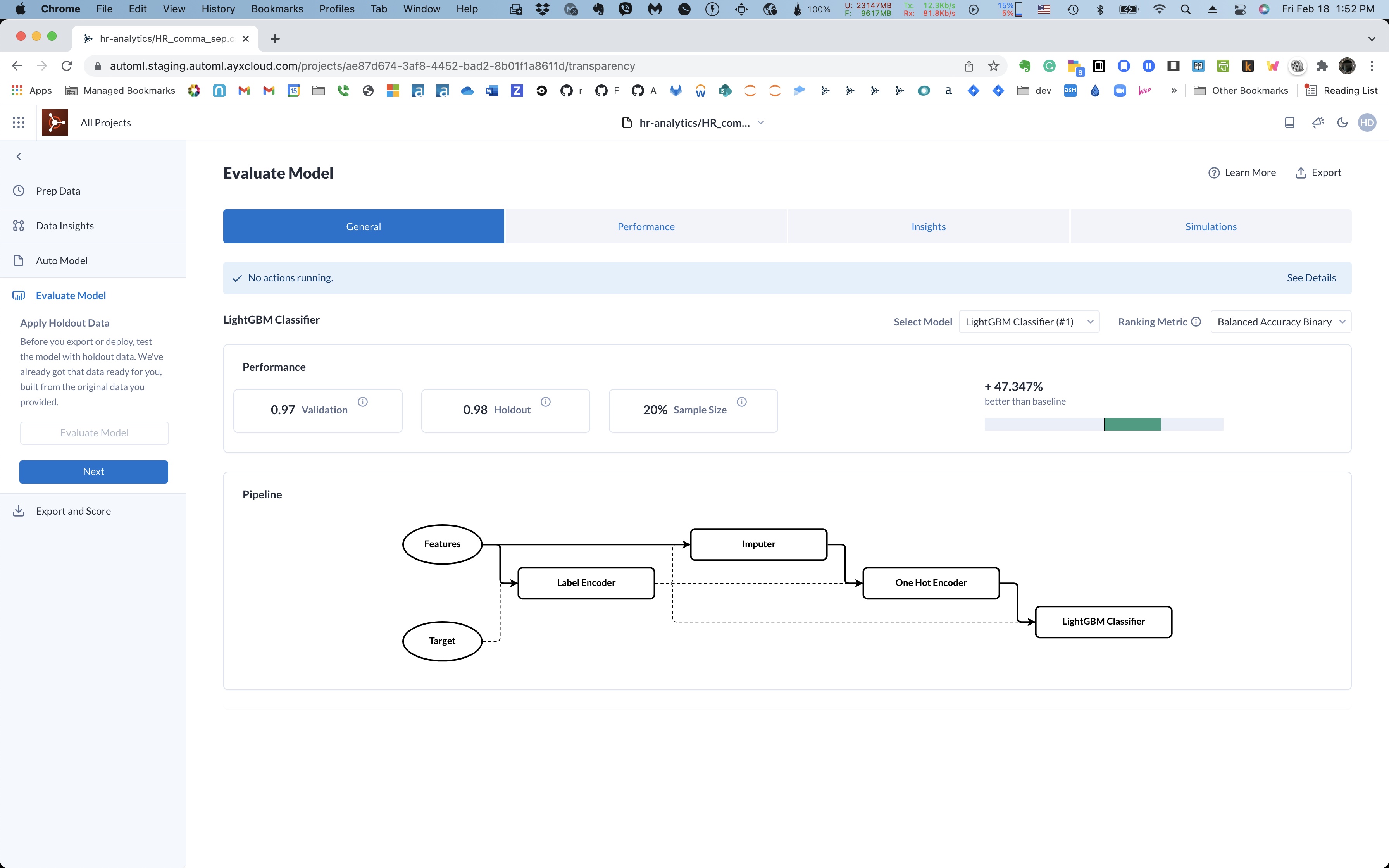
Task: Click the better-than-baseline progress bar
Action: coord(1103,424)
